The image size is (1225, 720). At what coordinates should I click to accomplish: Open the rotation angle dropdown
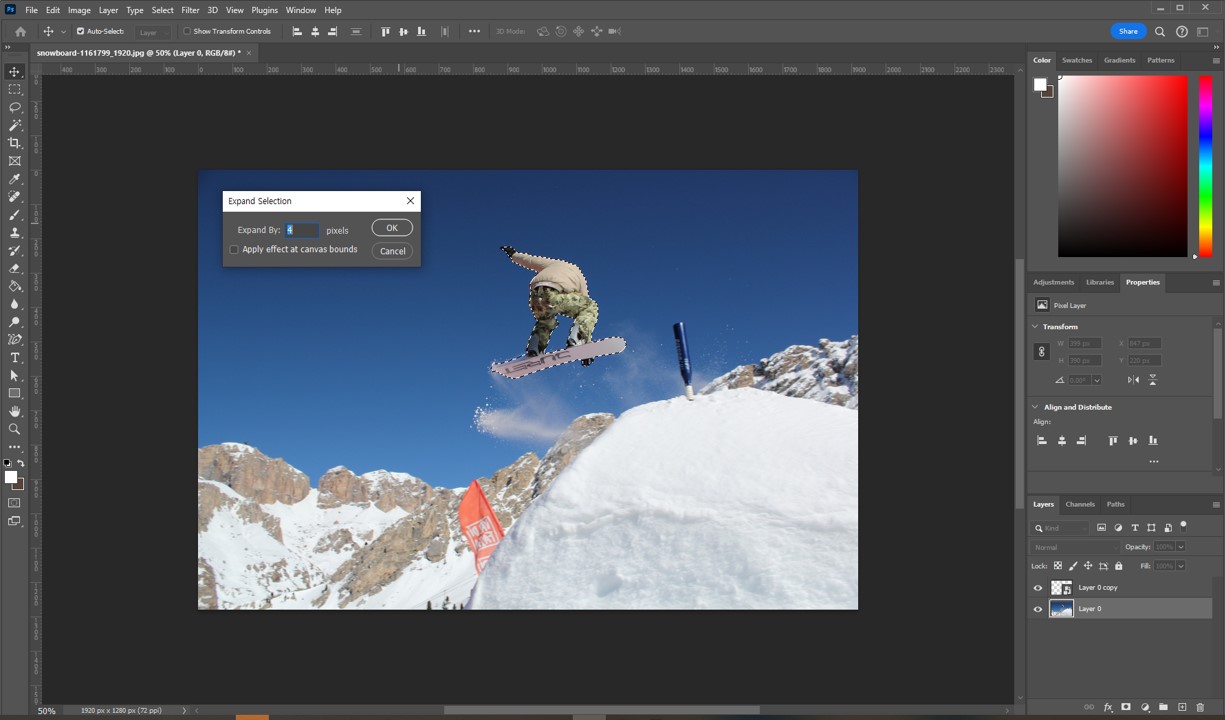pos(1097,380)
